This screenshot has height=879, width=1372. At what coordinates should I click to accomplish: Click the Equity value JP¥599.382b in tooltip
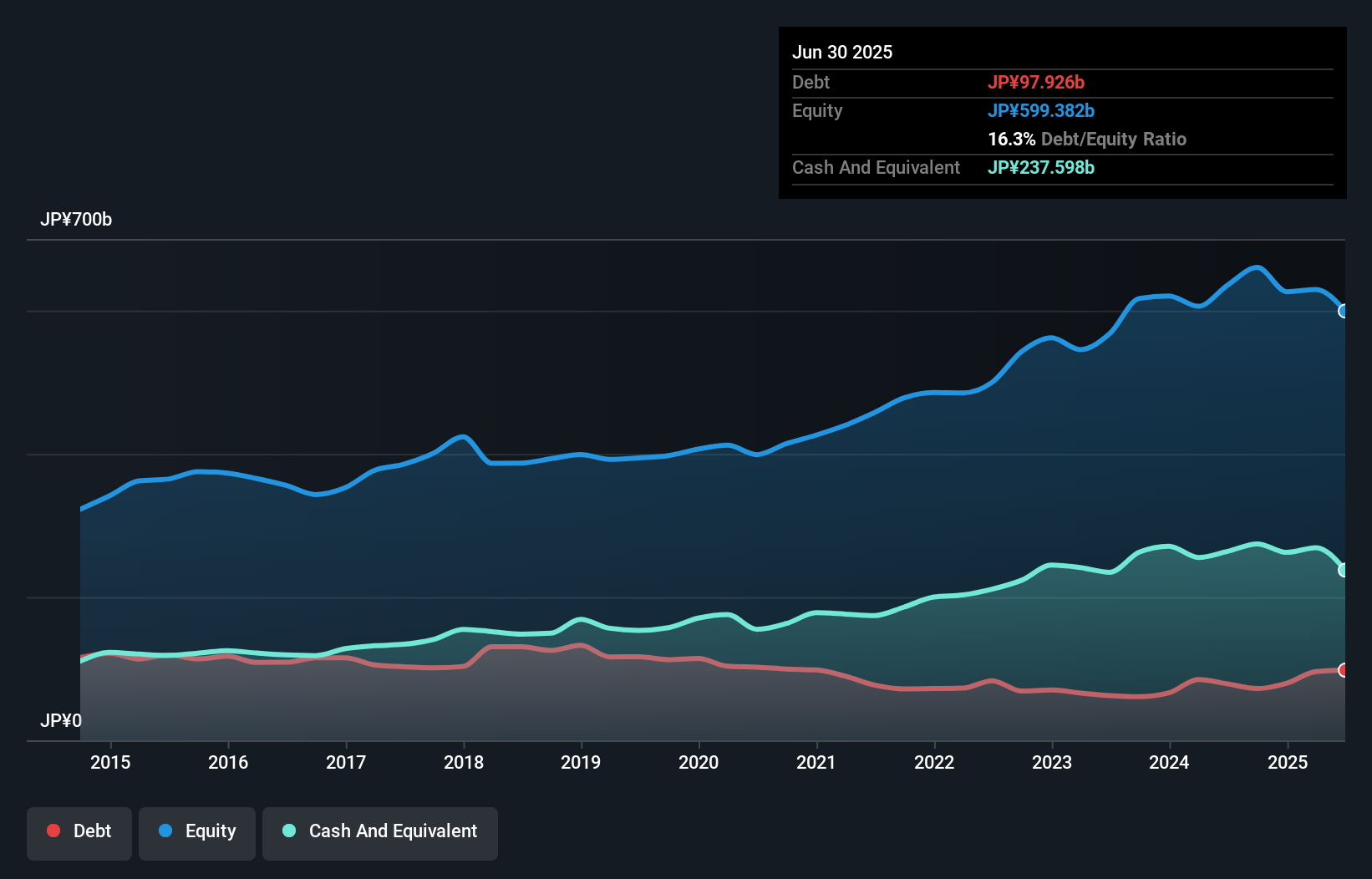[x=1041, y=110]
